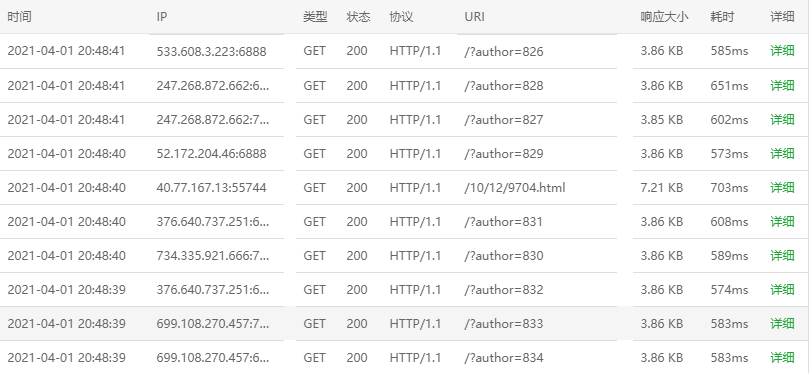The width and height of the screenshot is (809, 373).
Task: Open 详细 link for author=833 row
Action: pos(782,323)
